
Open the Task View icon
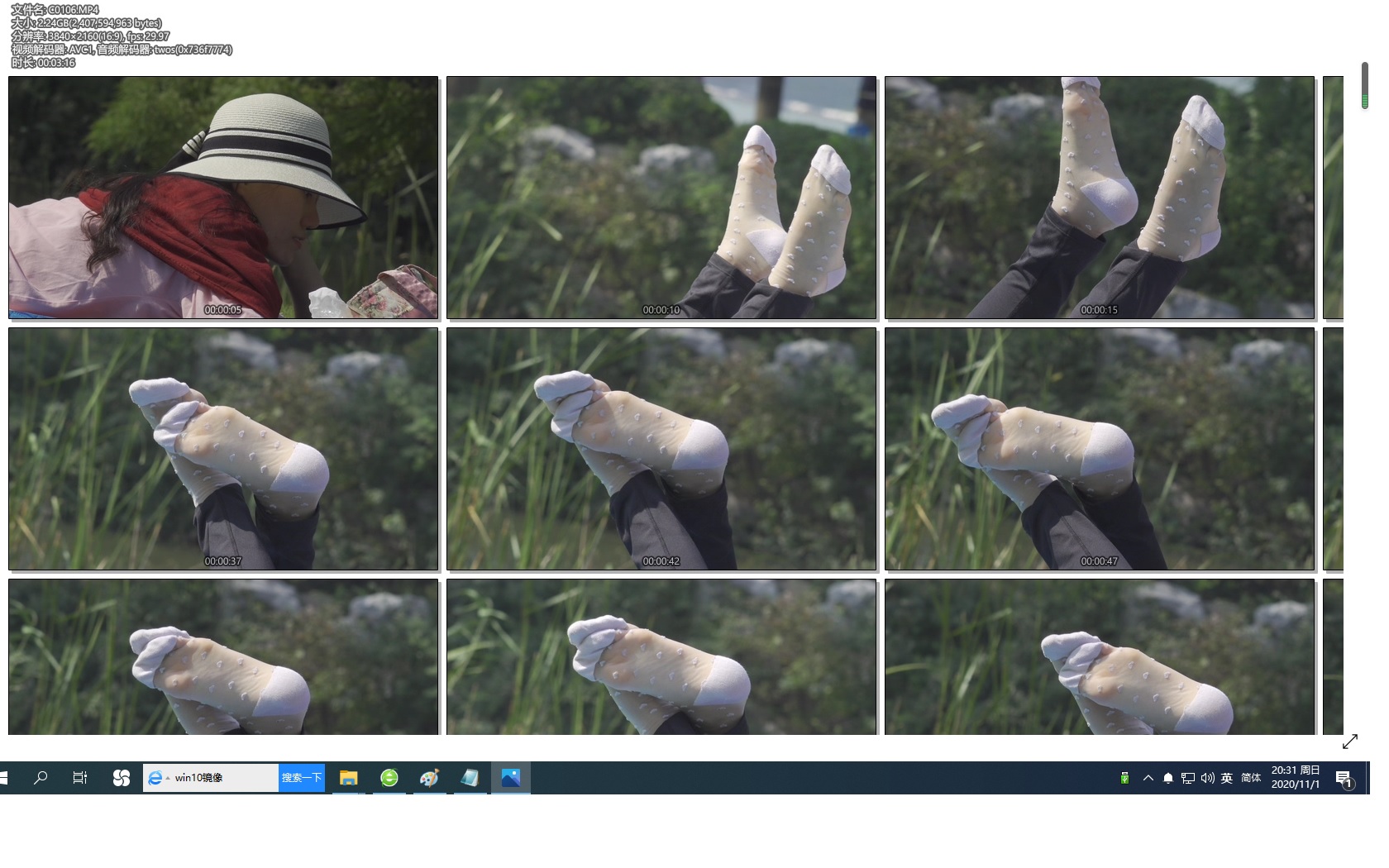(x=80, y=778)
